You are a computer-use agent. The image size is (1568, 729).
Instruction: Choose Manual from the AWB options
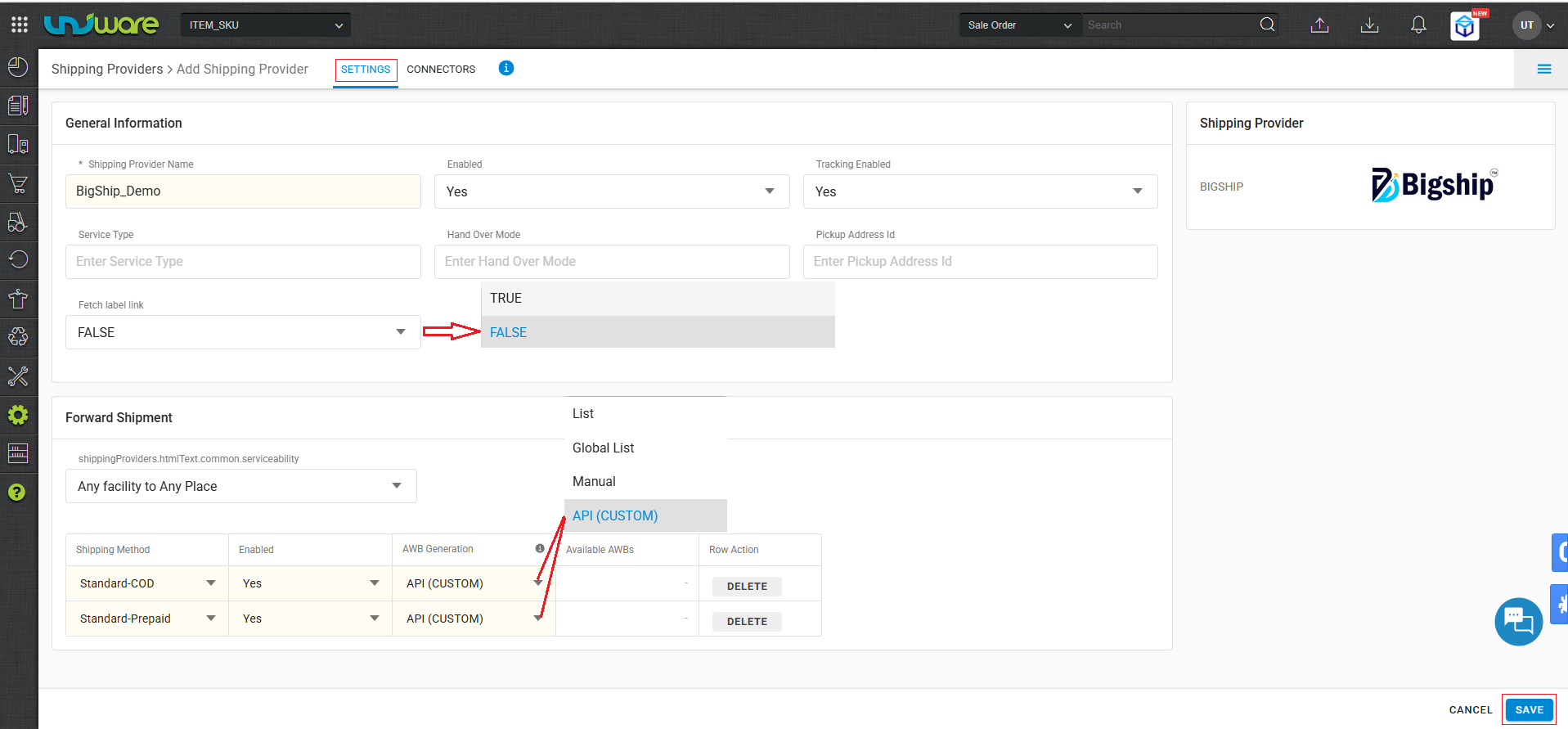tap(645, 482)
